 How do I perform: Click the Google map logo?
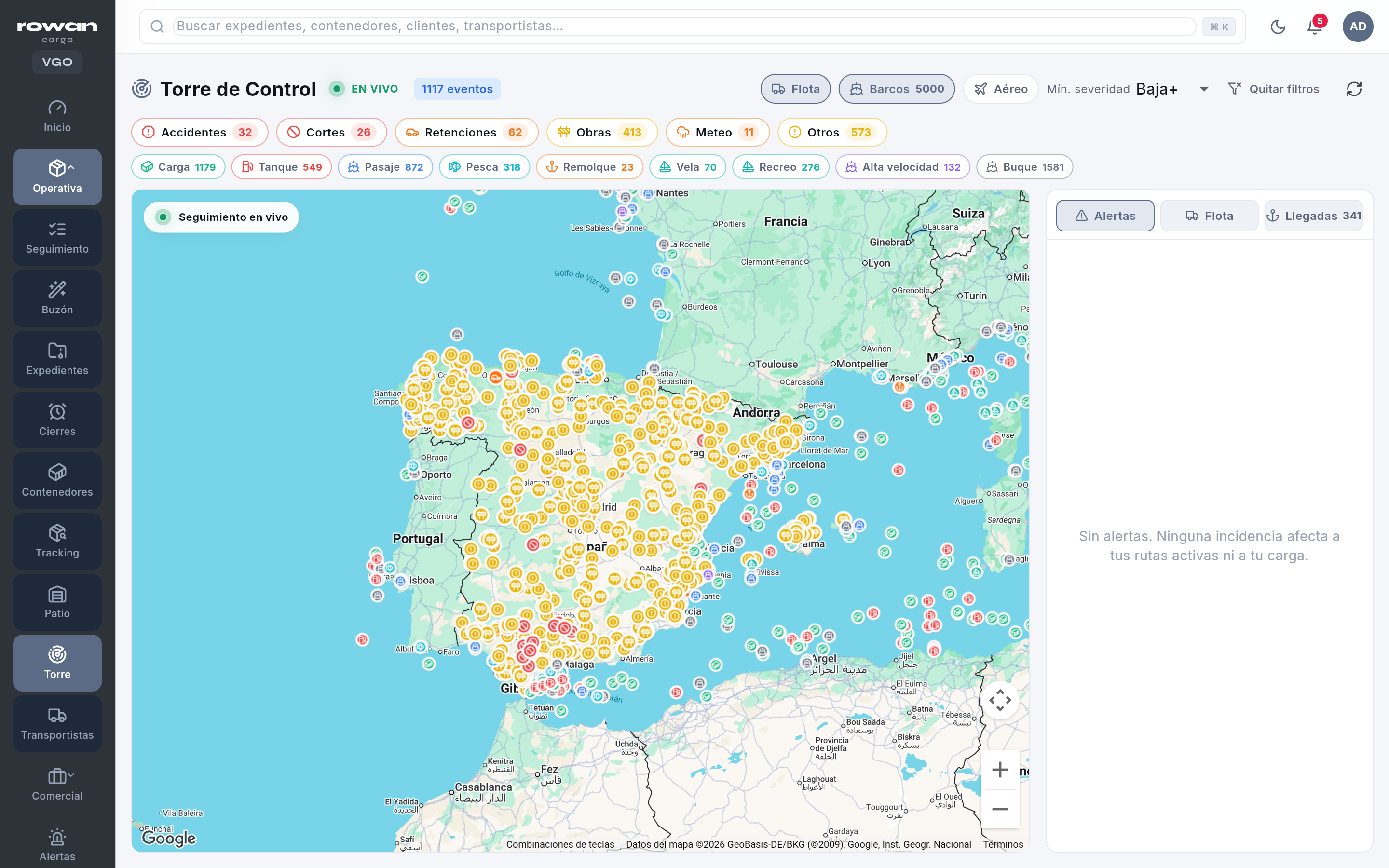pos(169,838)
